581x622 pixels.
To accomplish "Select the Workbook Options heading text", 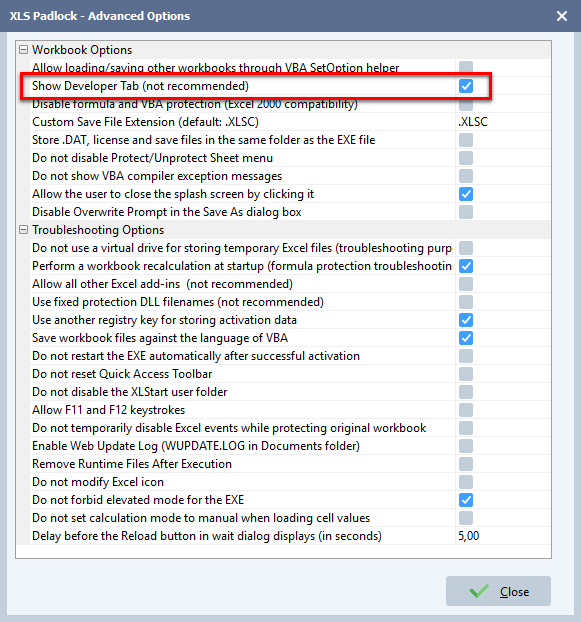I will tap(82, 50).
